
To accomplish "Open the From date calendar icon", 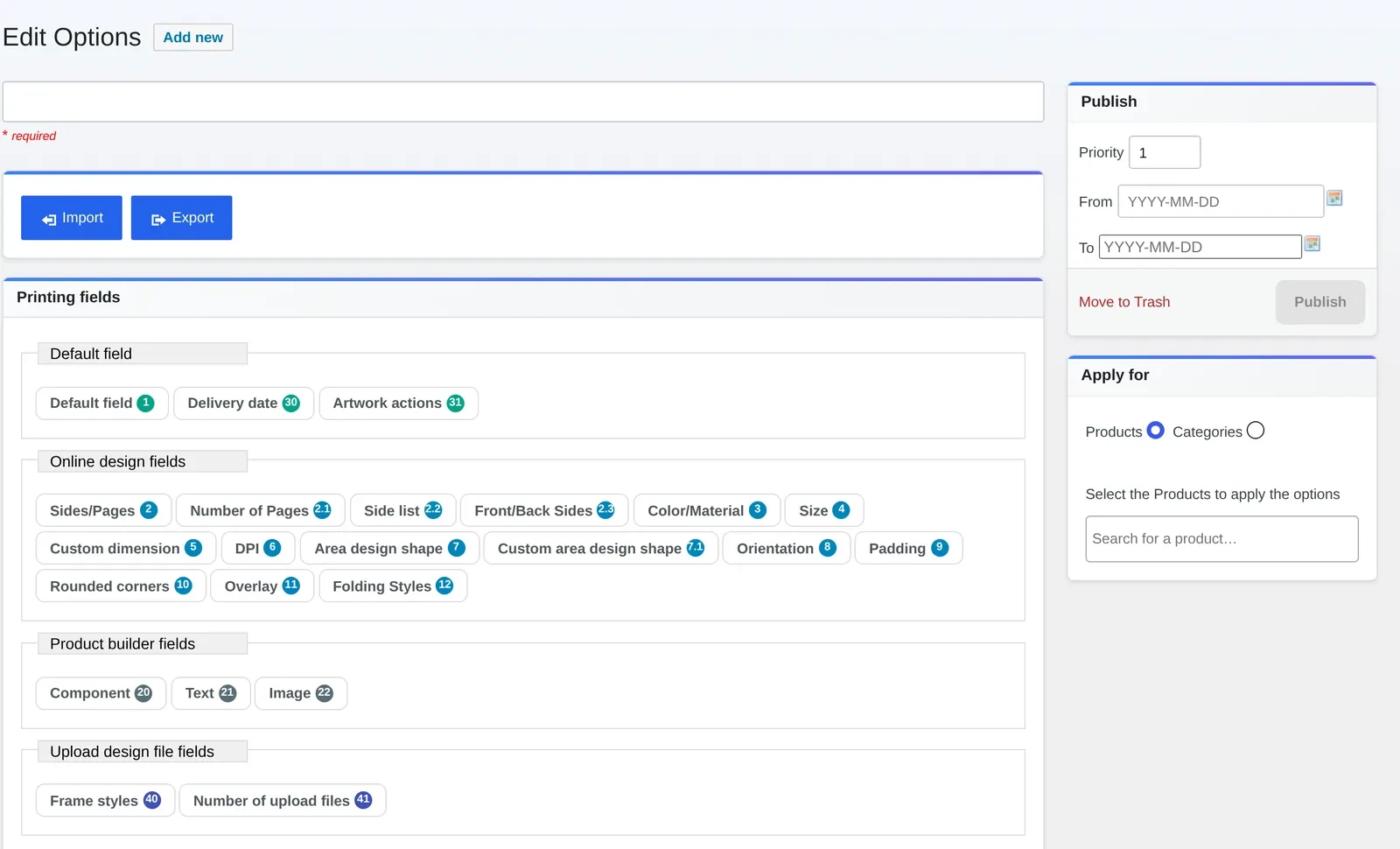I will [x=1334, y=198].
